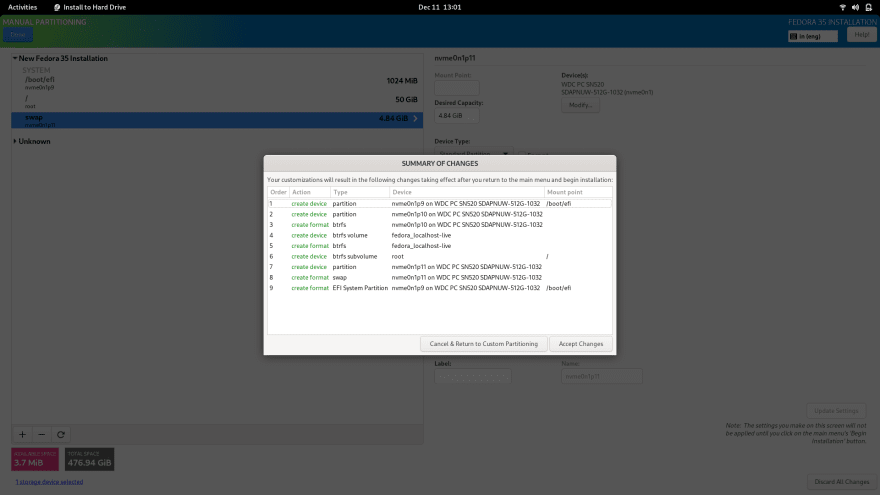
Task: Accept the partitioning changes
Action: pyautogui.click(x=580, y=343)
